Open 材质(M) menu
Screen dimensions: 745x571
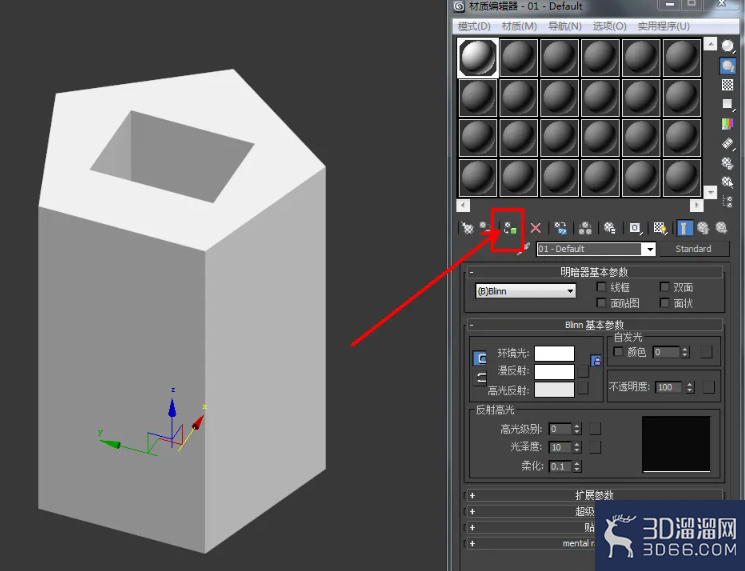click(519, 26)
